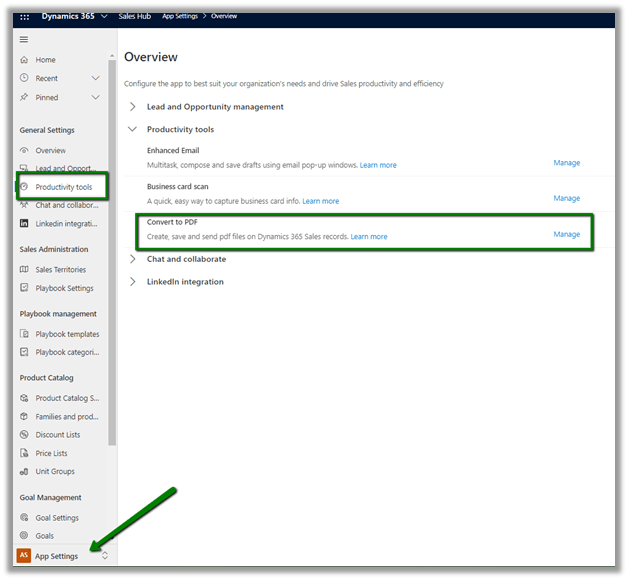Click the Lead and Opportunity sidebar icon
The height and width of the screenshot is (580, 628).
[x=24, y=168]
